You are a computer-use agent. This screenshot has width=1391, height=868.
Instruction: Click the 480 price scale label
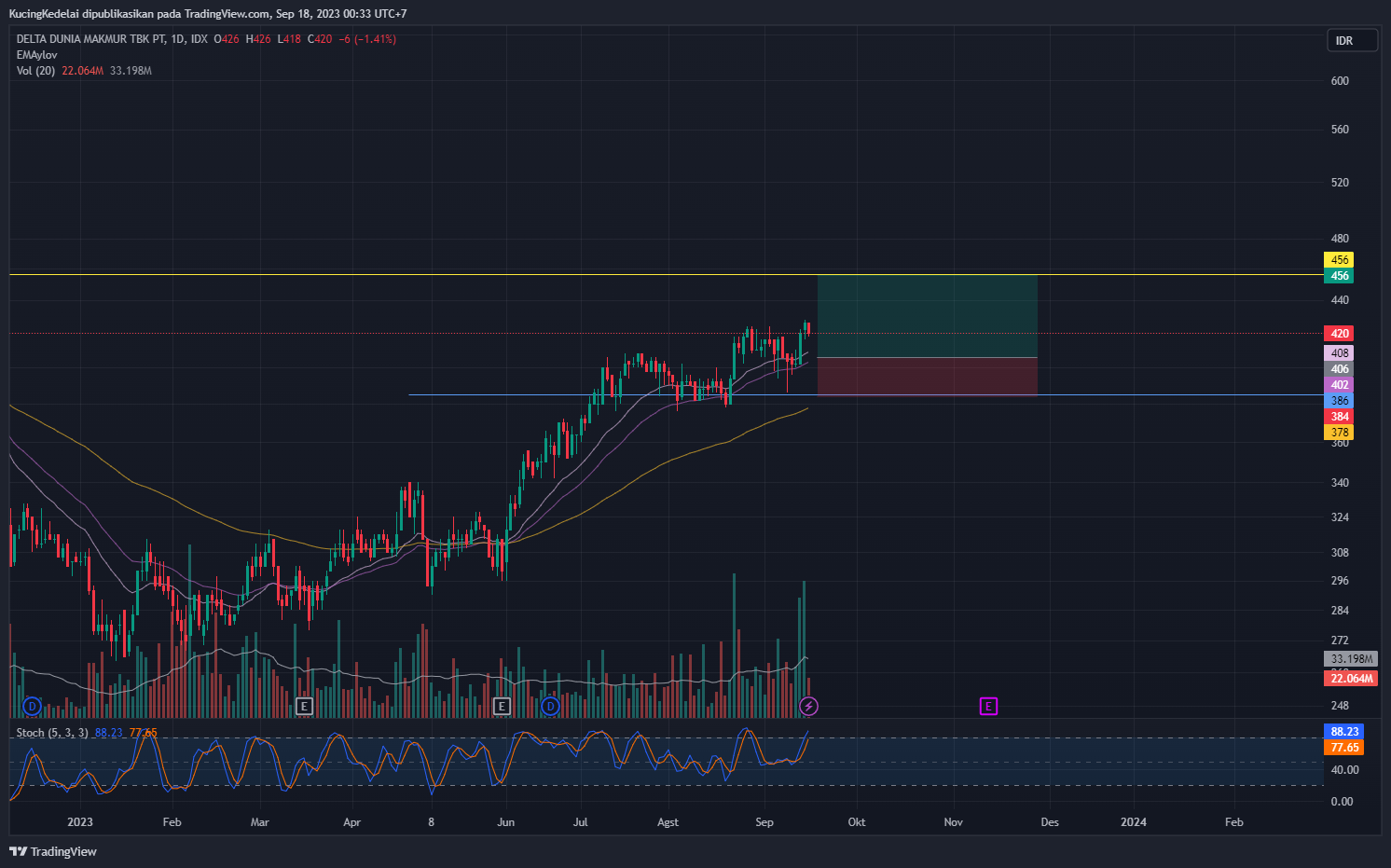click(x=1340, y=239)
